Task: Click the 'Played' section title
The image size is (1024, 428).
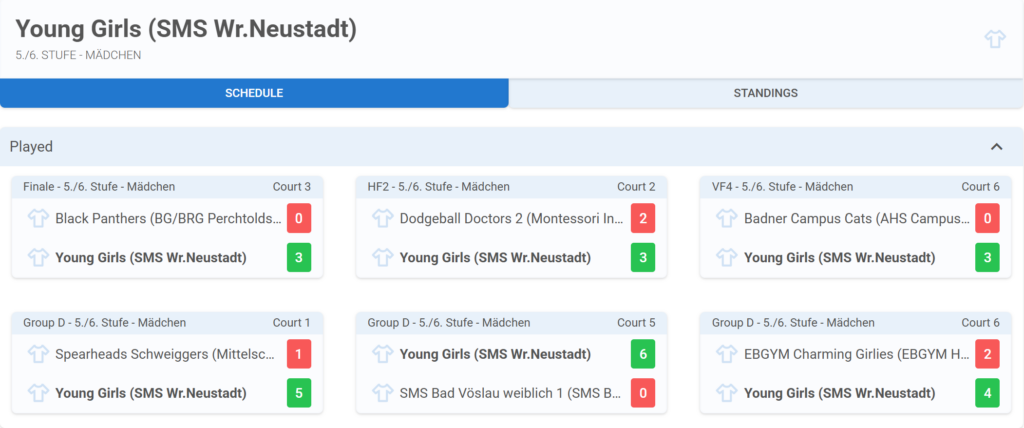Action: (31, 147)
